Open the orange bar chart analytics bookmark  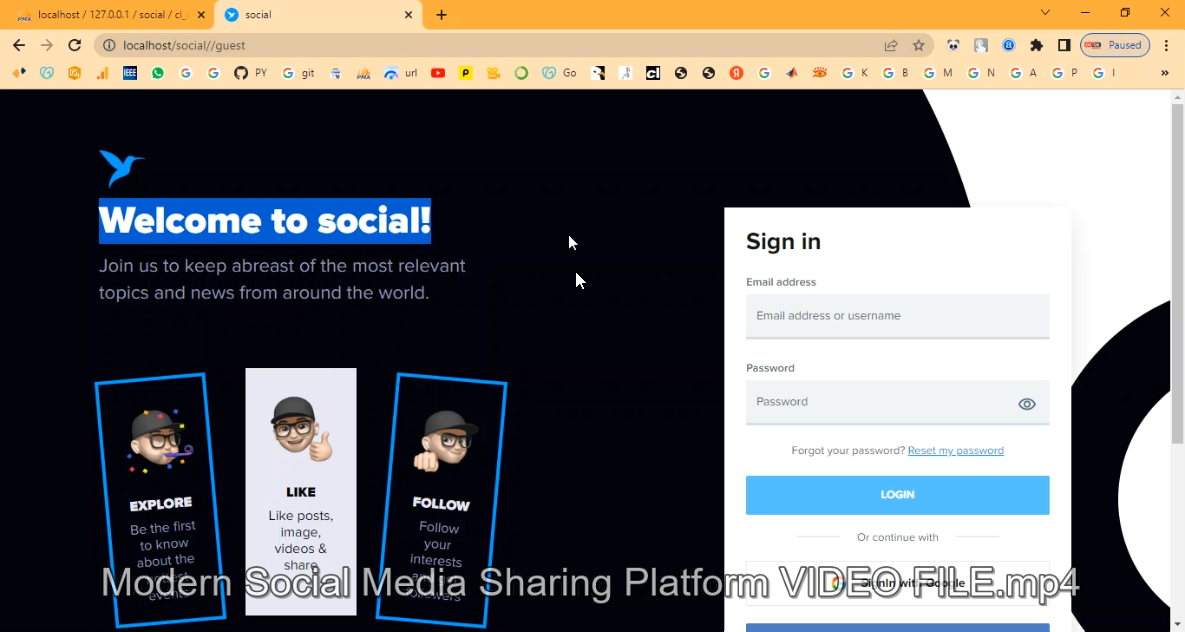pyautogui.click(x=102, y=73)
